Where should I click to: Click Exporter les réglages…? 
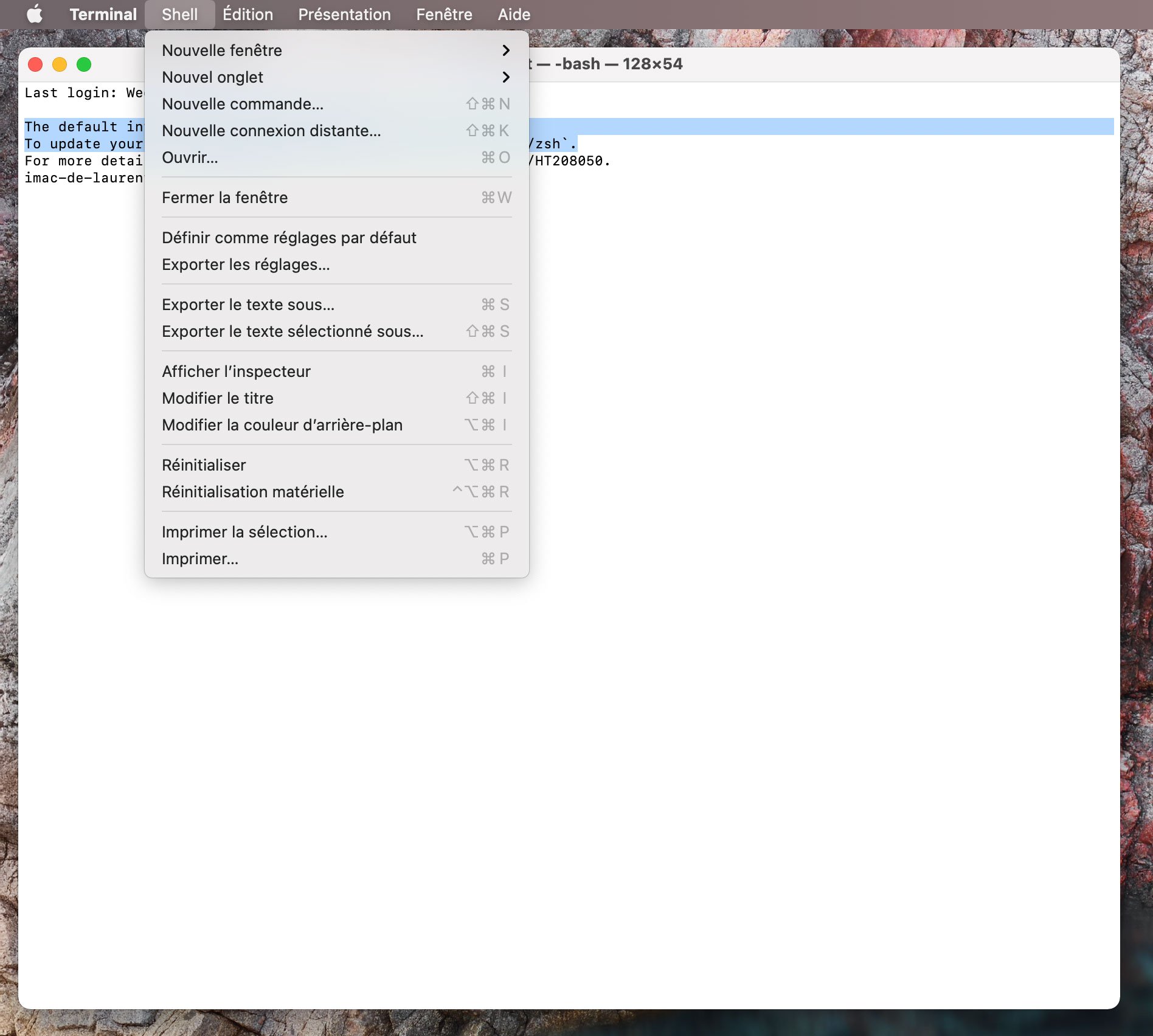pyautogui.click(x=246, y=264)
